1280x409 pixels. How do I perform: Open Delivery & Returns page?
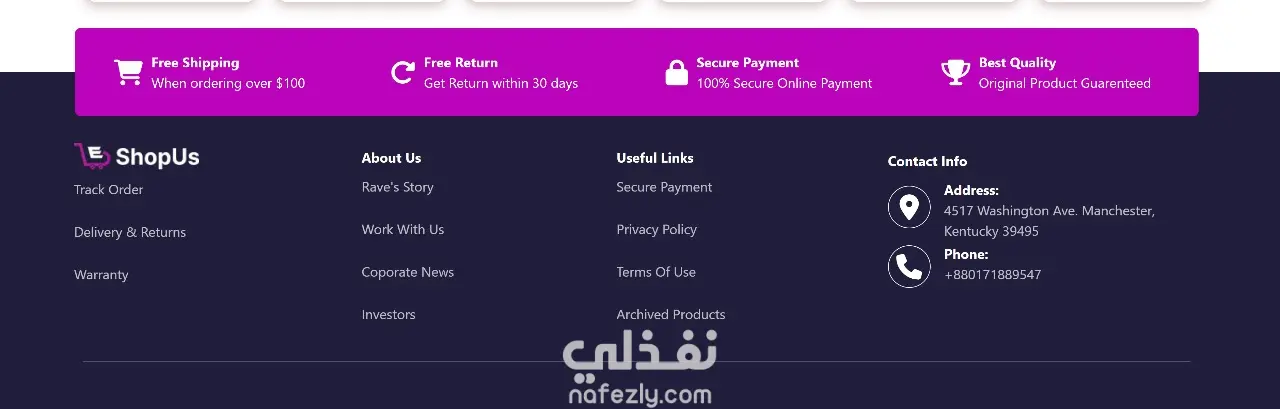pos(130,232)
